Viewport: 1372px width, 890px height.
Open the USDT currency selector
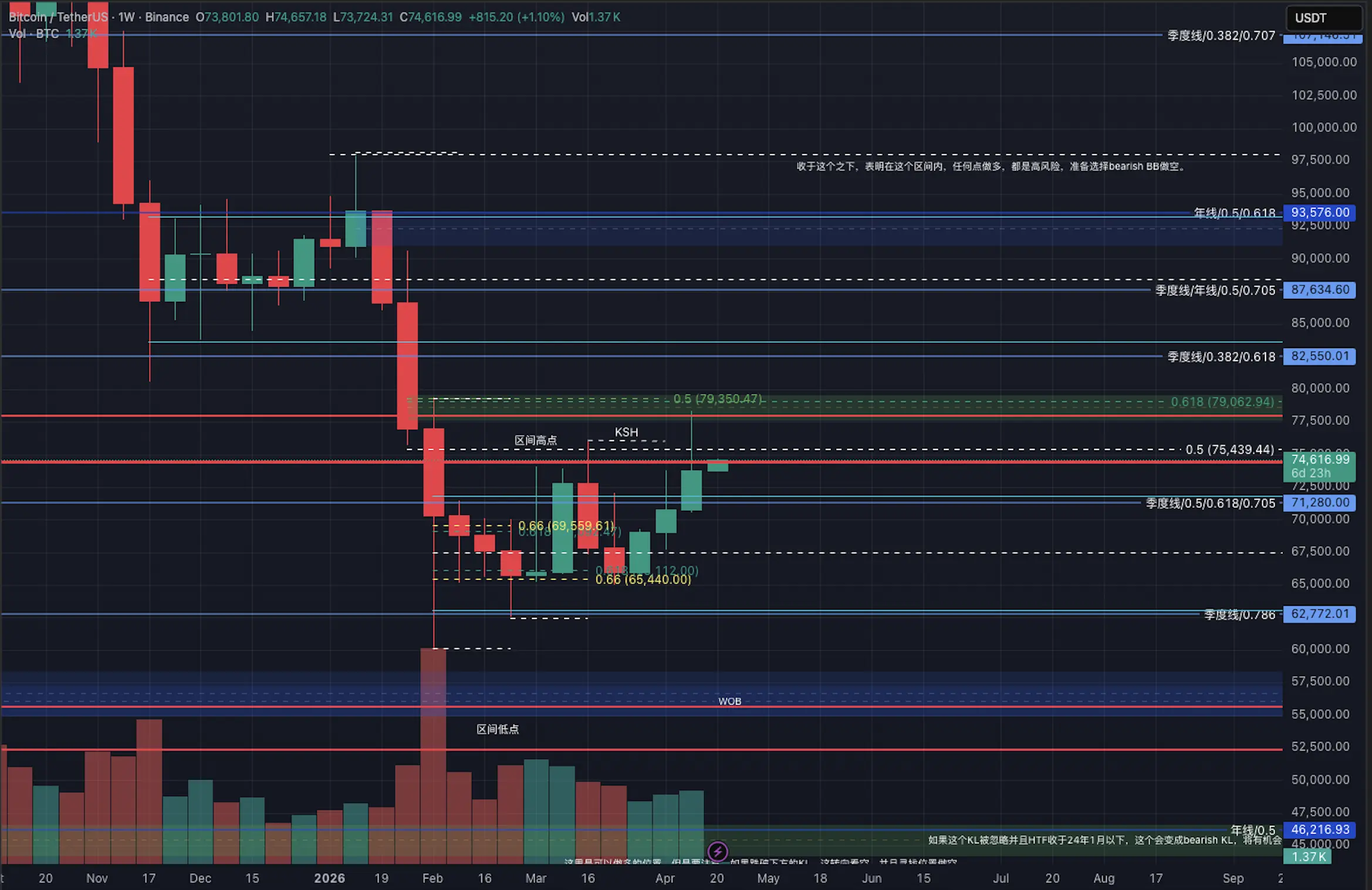tap(1323, 18)
